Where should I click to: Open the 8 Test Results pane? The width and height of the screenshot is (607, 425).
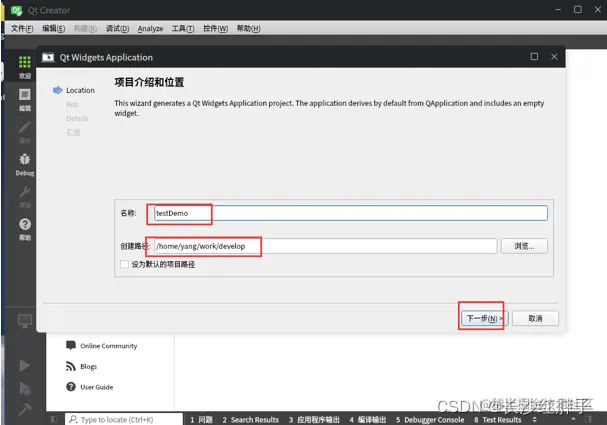click(497, 420)
